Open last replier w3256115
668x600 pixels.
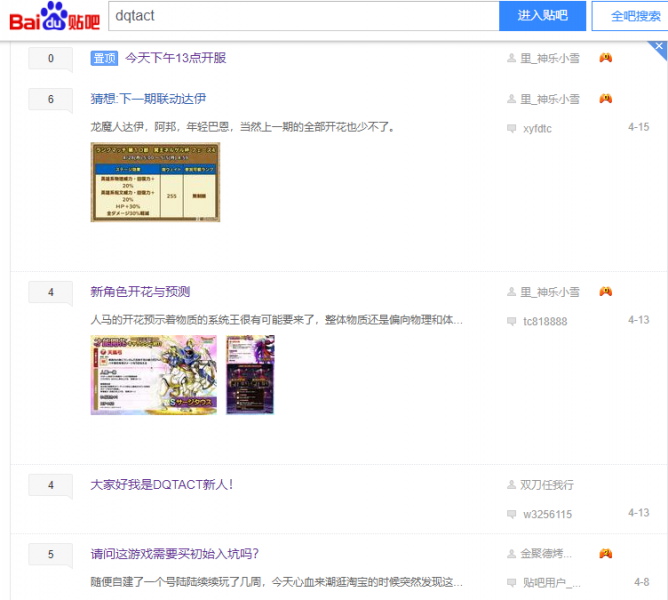pos(547,514)
